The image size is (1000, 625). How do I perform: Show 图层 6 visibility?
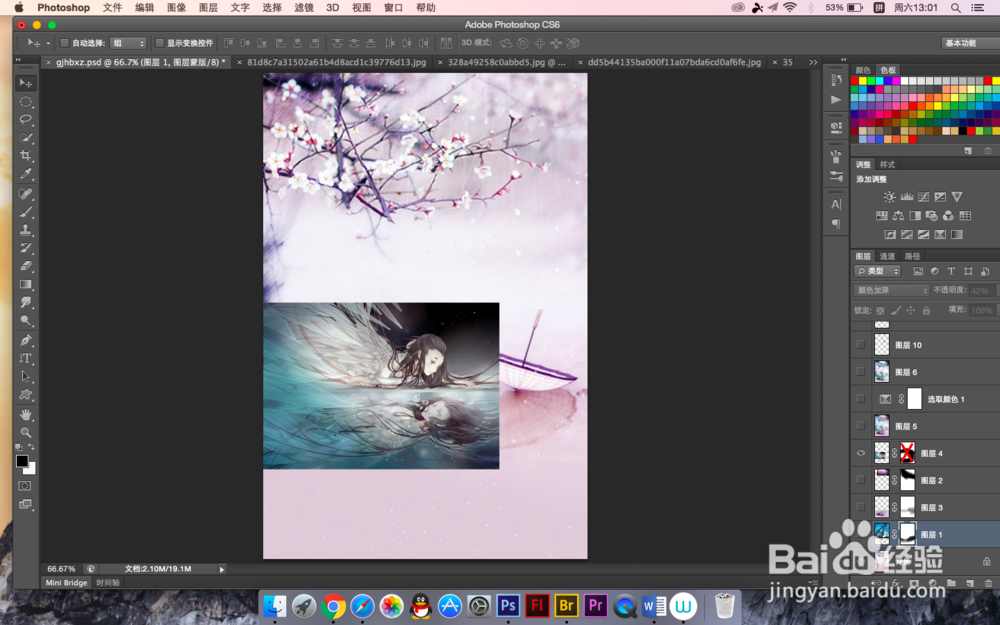[861, 372]
